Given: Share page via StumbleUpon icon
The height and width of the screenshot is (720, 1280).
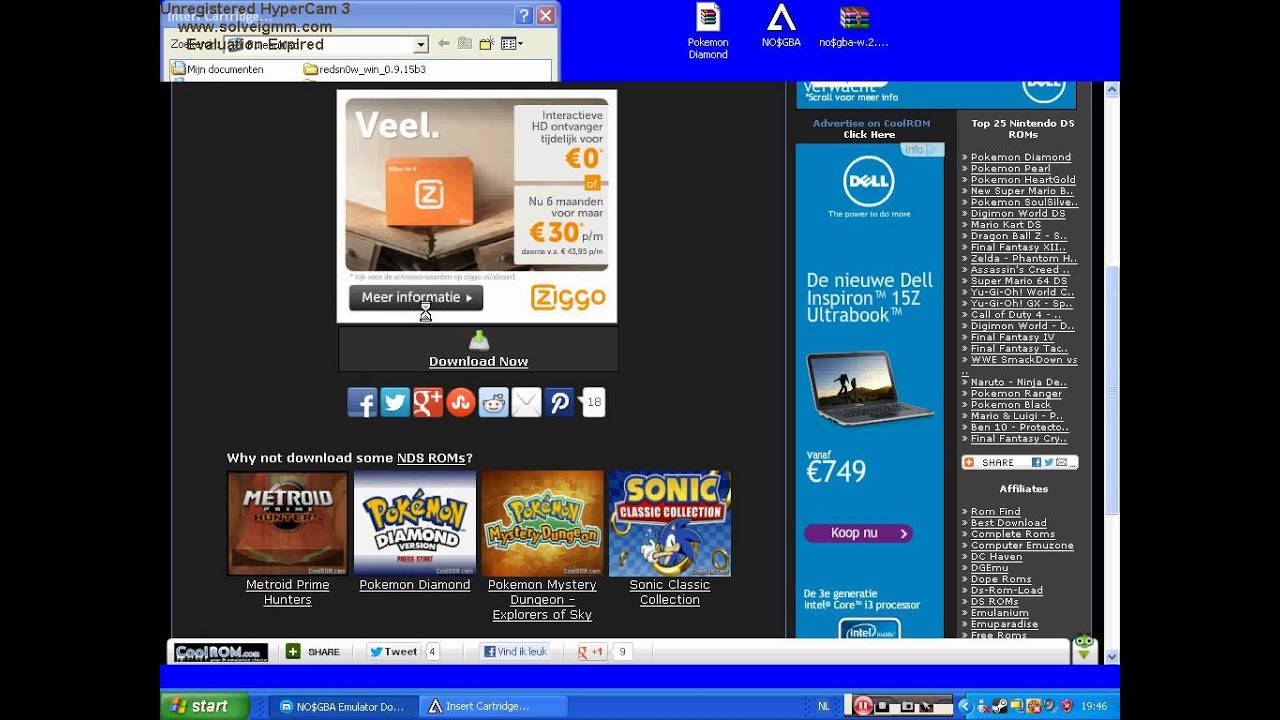Looking at the screenshot, I should point(461,402).
